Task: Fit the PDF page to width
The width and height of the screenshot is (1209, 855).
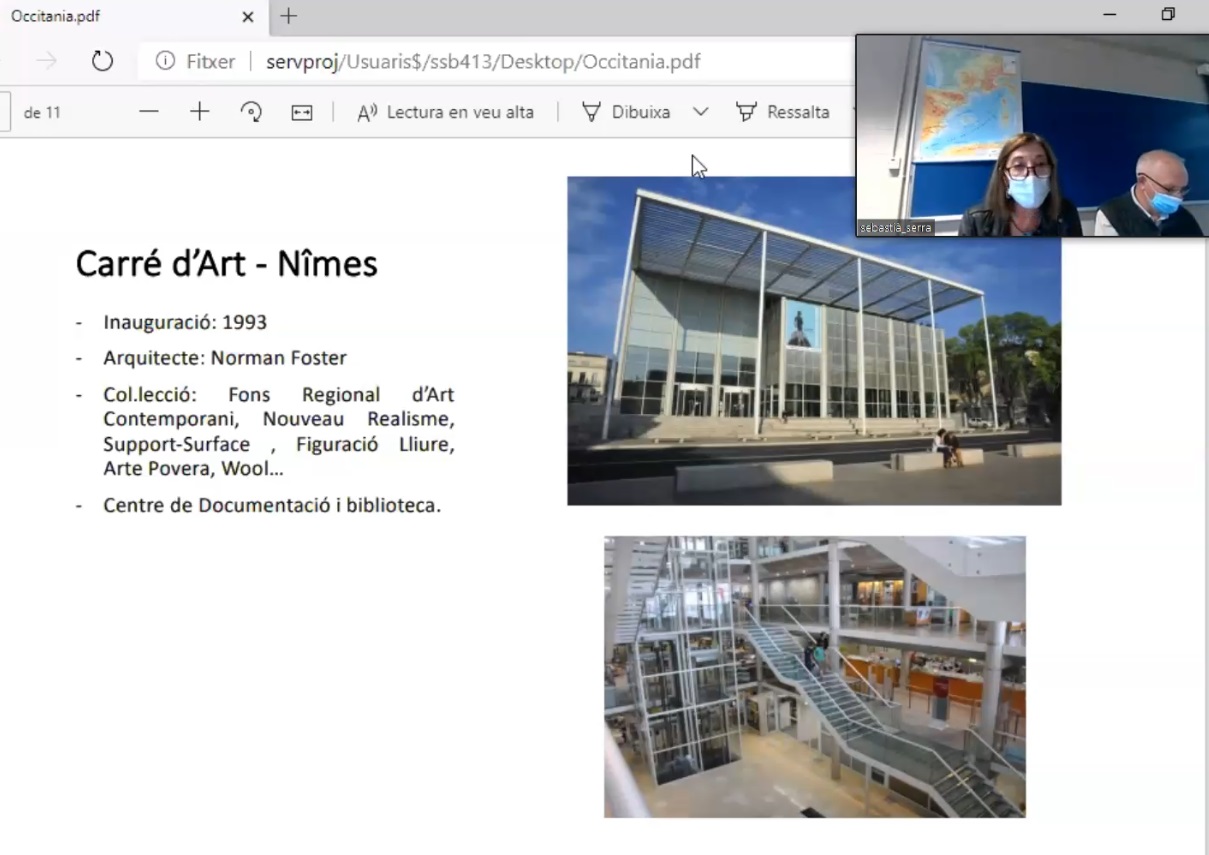Action: tap(302, 112)
